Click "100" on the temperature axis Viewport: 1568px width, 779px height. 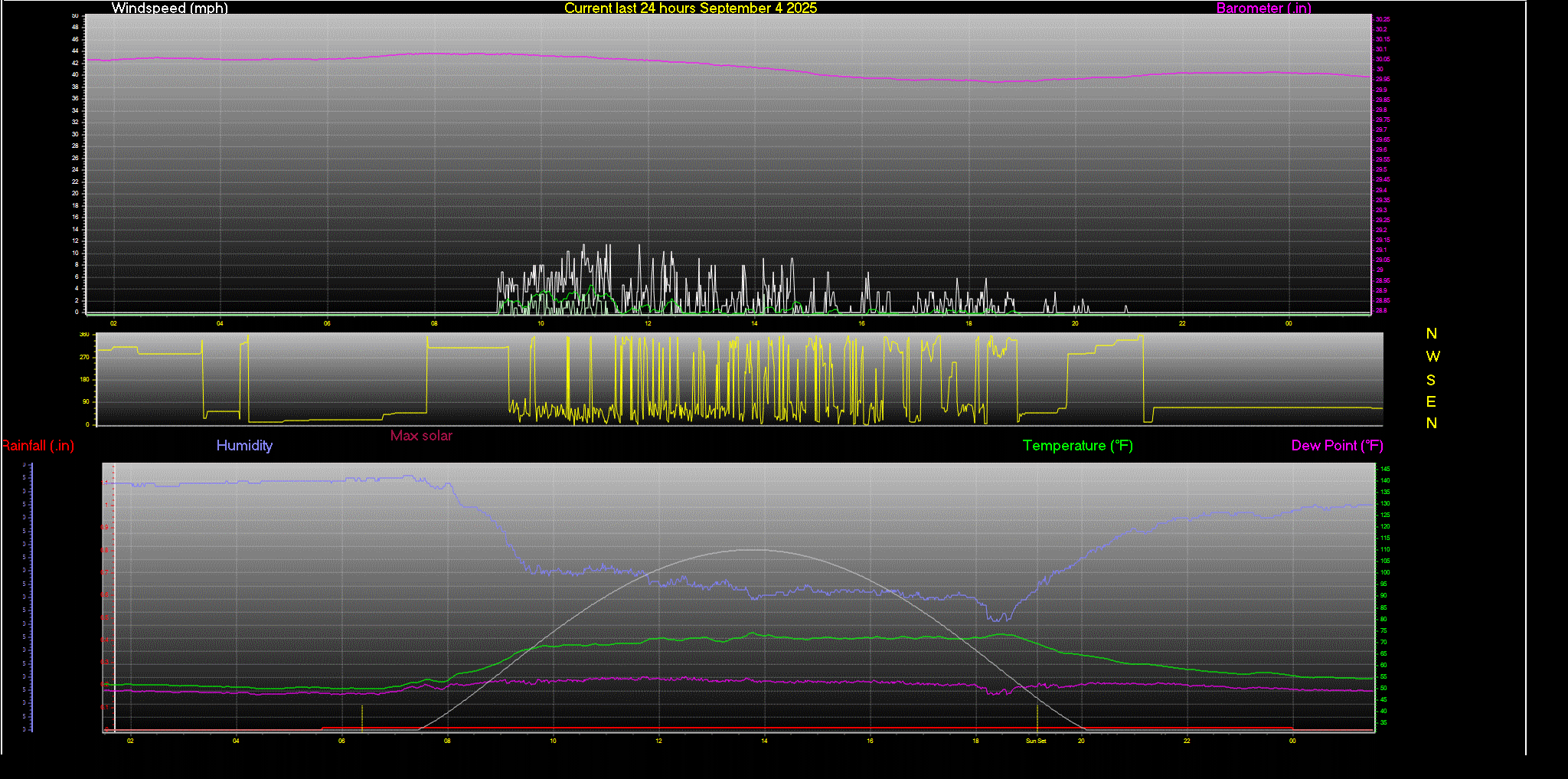[1386, 572]
